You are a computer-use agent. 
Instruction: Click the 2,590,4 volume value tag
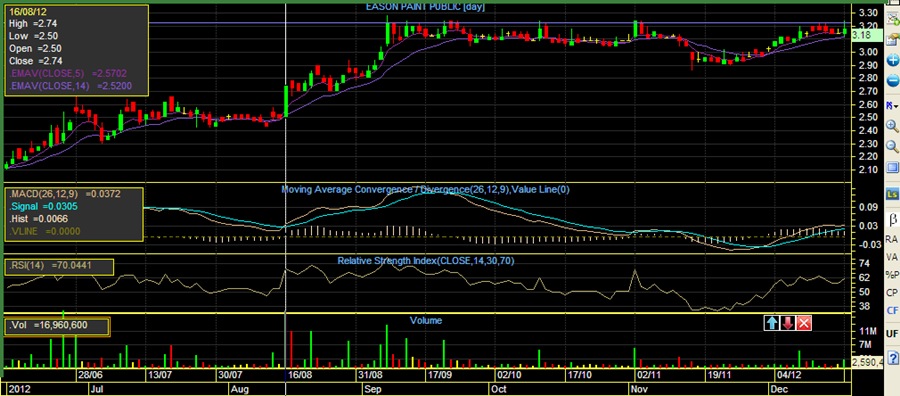coord(867,362)
